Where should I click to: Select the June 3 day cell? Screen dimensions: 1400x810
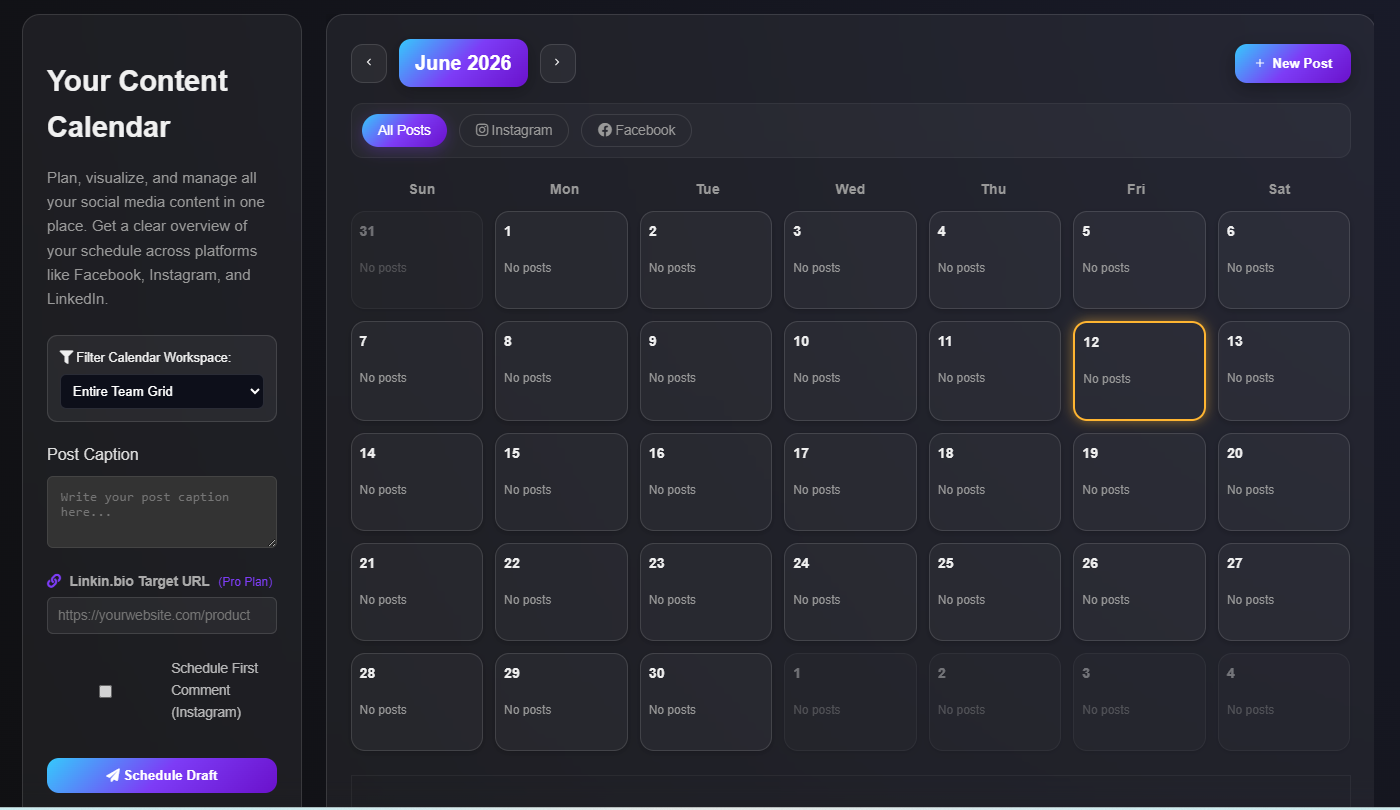850,260
